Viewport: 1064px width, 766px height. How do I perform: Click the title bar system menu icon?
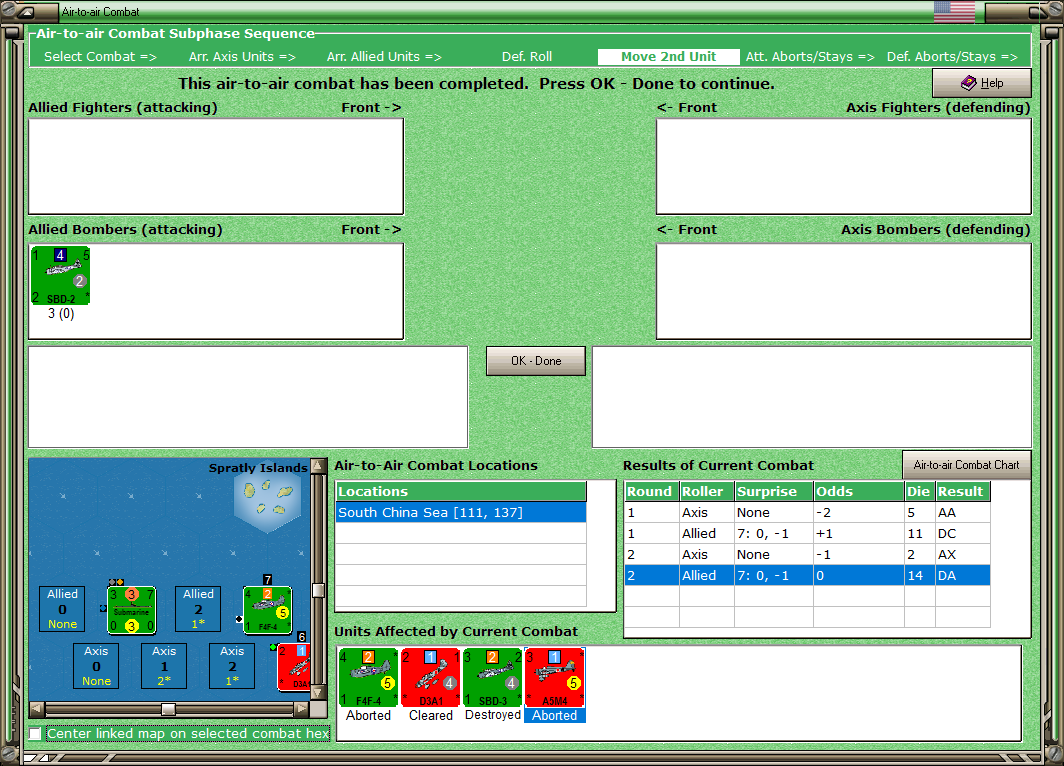(26, 12)
